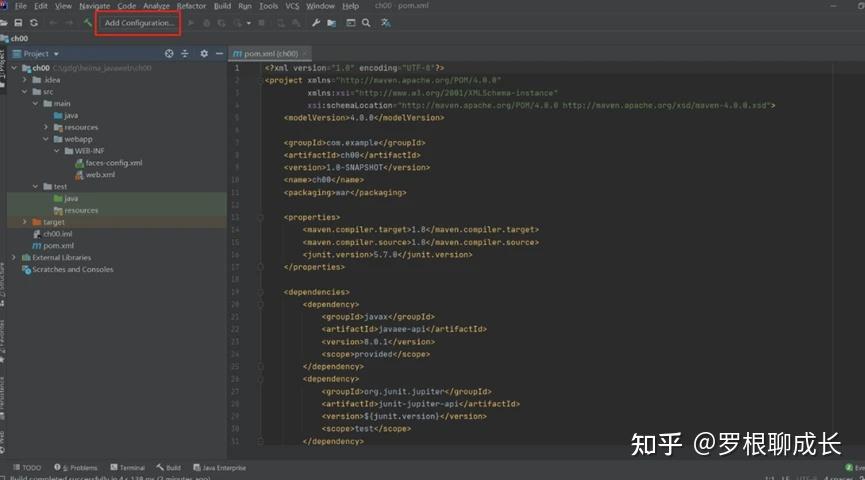Fold the dependencies block at line 19
The image size is (865, 480).
tap(260, 292)
